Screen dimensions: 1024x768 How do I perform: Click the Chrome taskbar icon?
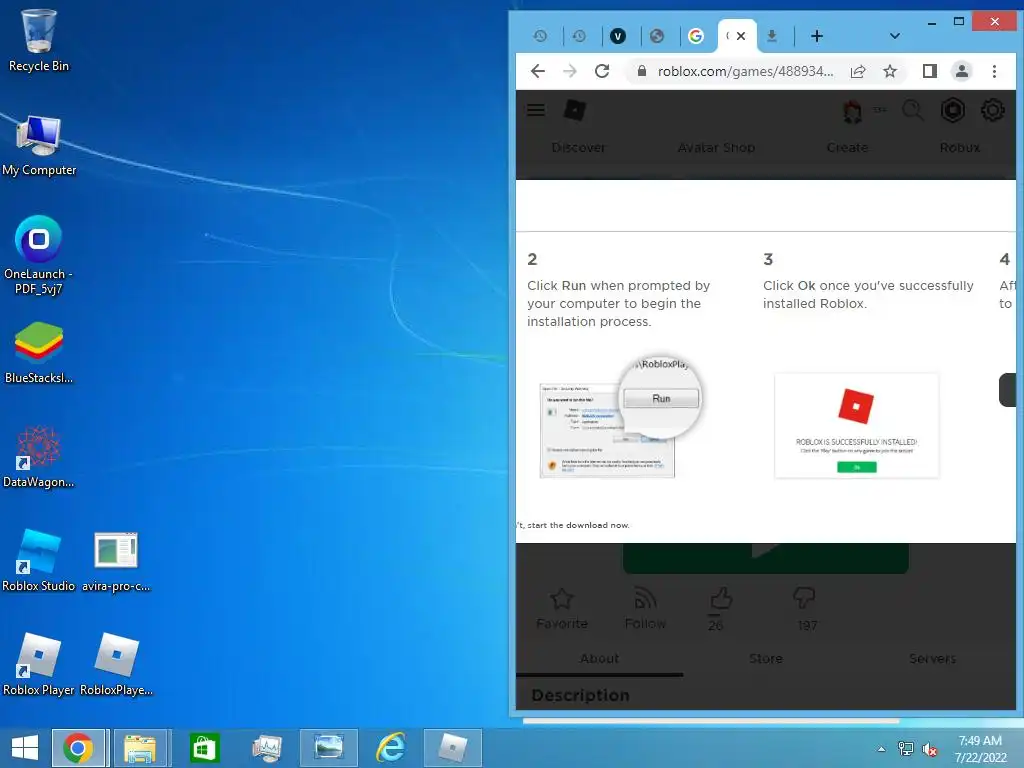point(78,748)
